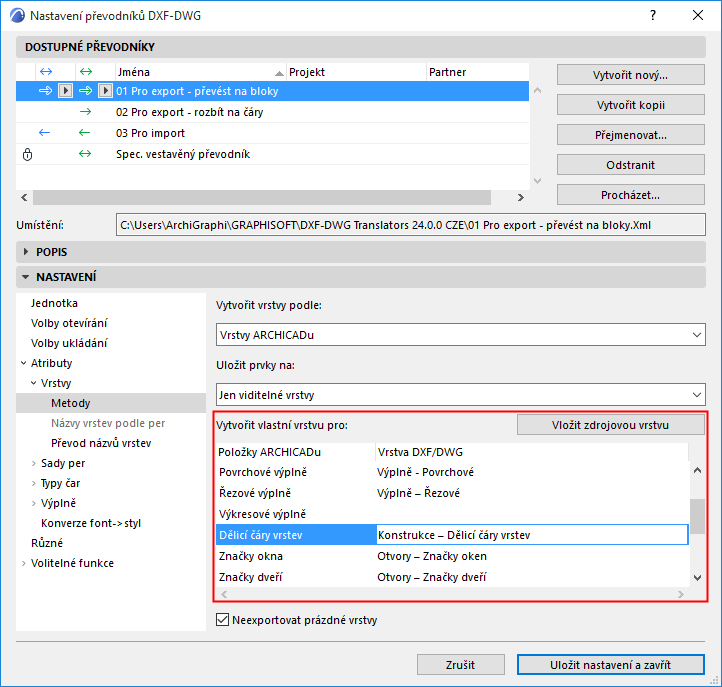Image resolution: width=722 pixels, height=687 pixels.
Task: Select Různé in settings tree
Action: pyautogui.click(x=47, y=543)
